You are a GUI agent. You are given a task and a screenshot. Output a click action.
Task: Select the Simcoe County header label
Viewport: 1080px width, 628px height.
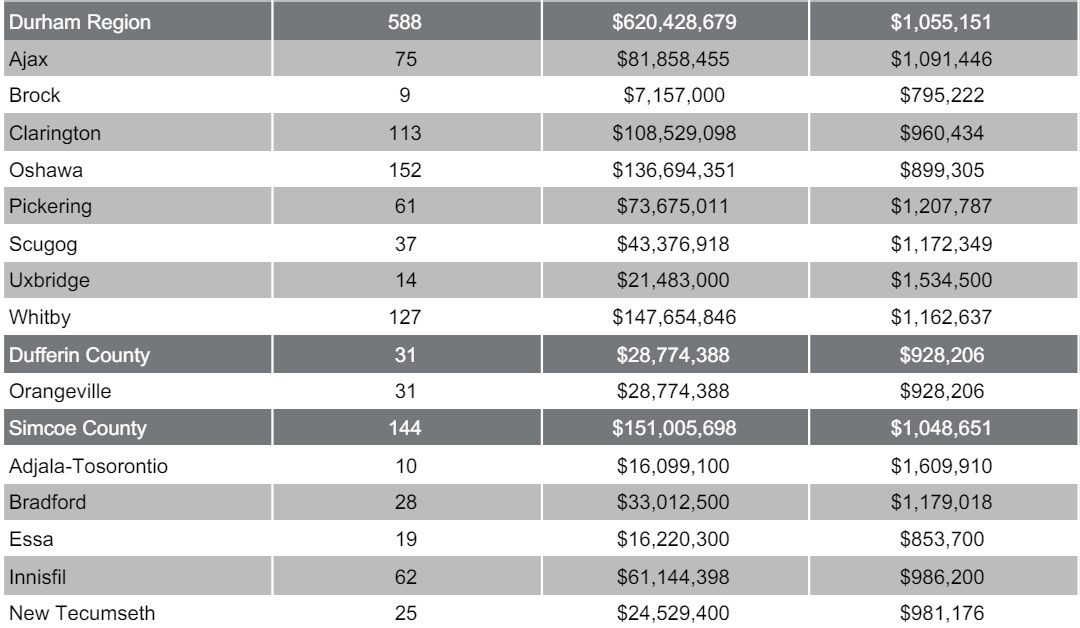pos(63,428)
